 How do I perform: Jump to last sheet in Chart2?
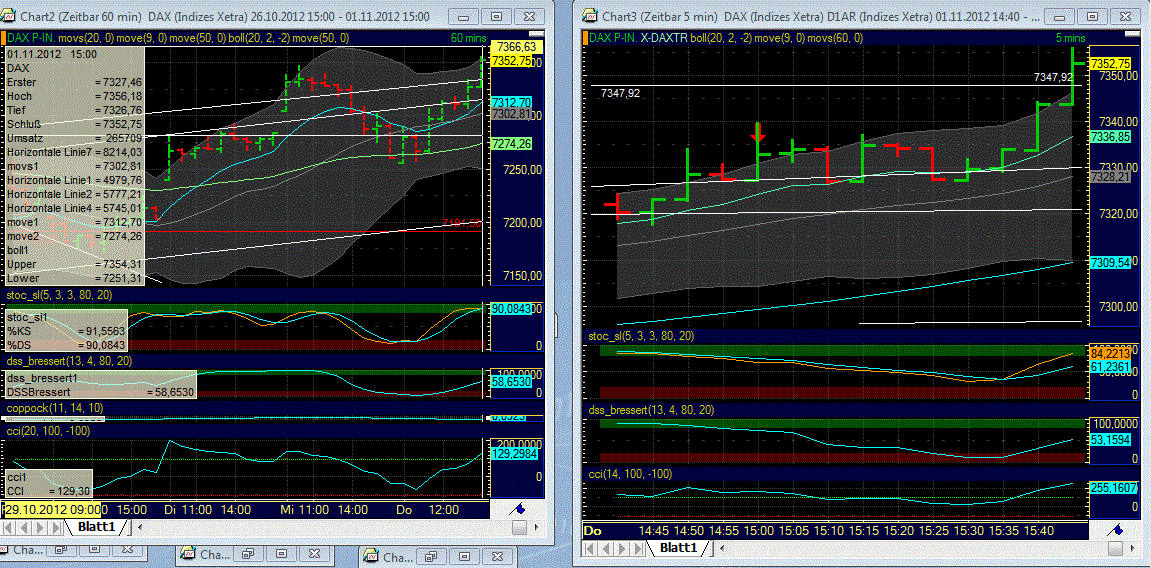(x=58, y=527)
